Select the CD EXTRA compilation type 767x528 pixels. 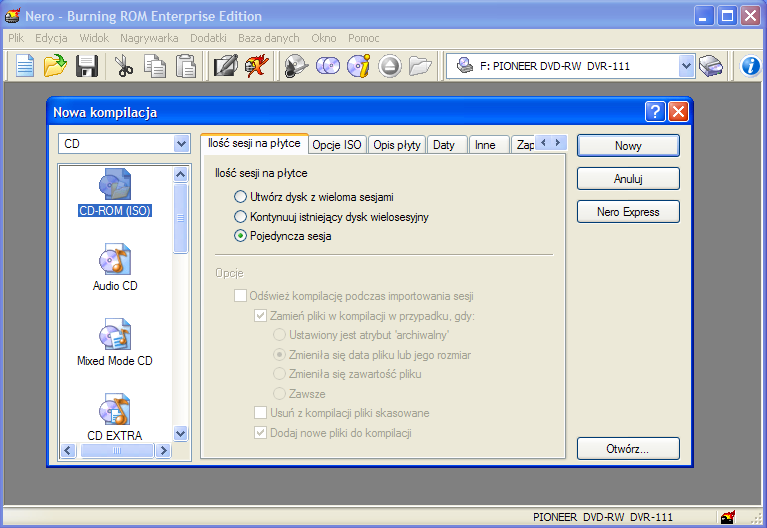[x=115, y=417]
